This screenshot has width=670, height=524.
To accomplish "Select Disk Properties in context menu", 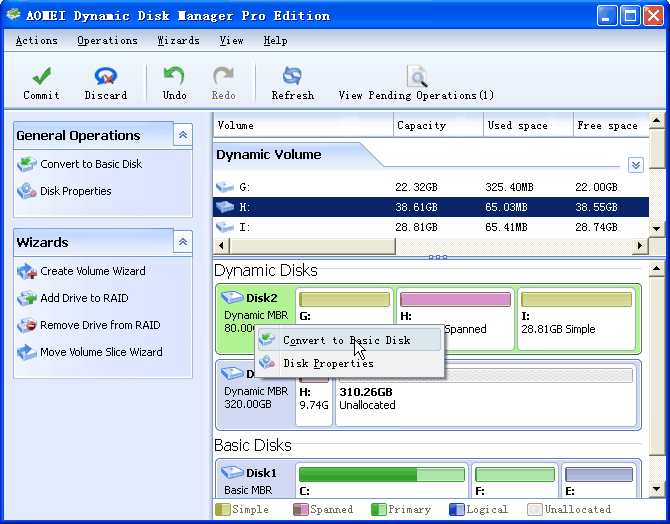I will 328,363.
